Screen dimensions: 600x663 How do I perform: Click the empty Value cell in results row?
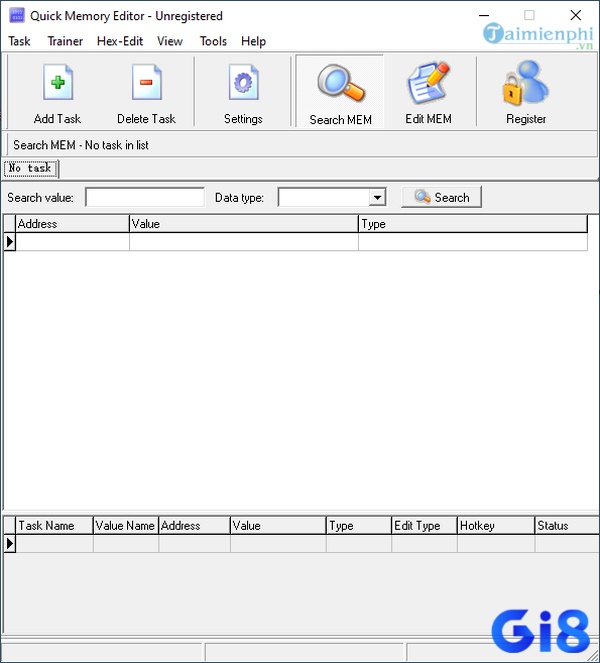[x=244, y=242]
